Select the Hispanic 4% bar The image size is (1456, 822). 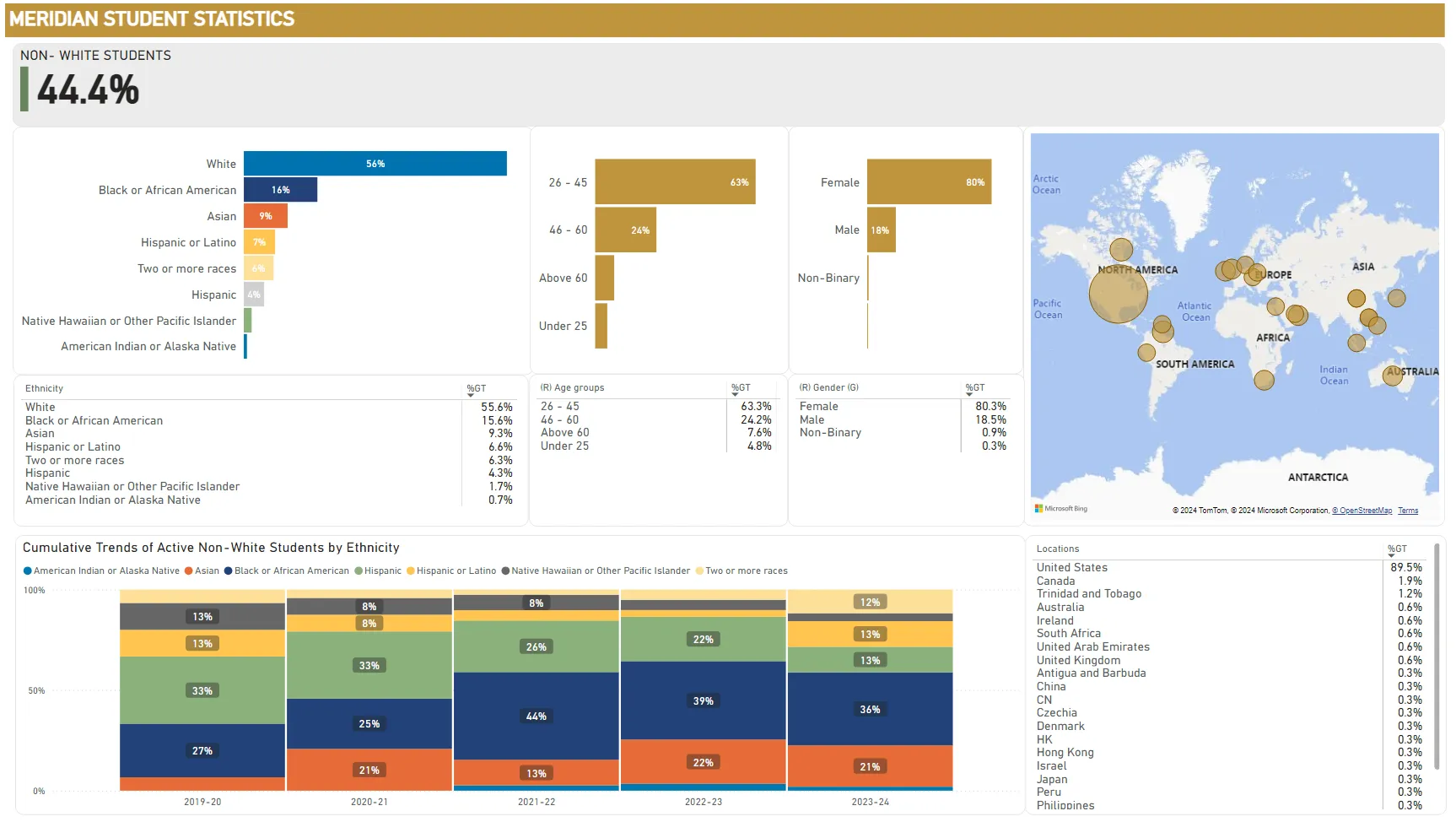[x=254, y=295]
